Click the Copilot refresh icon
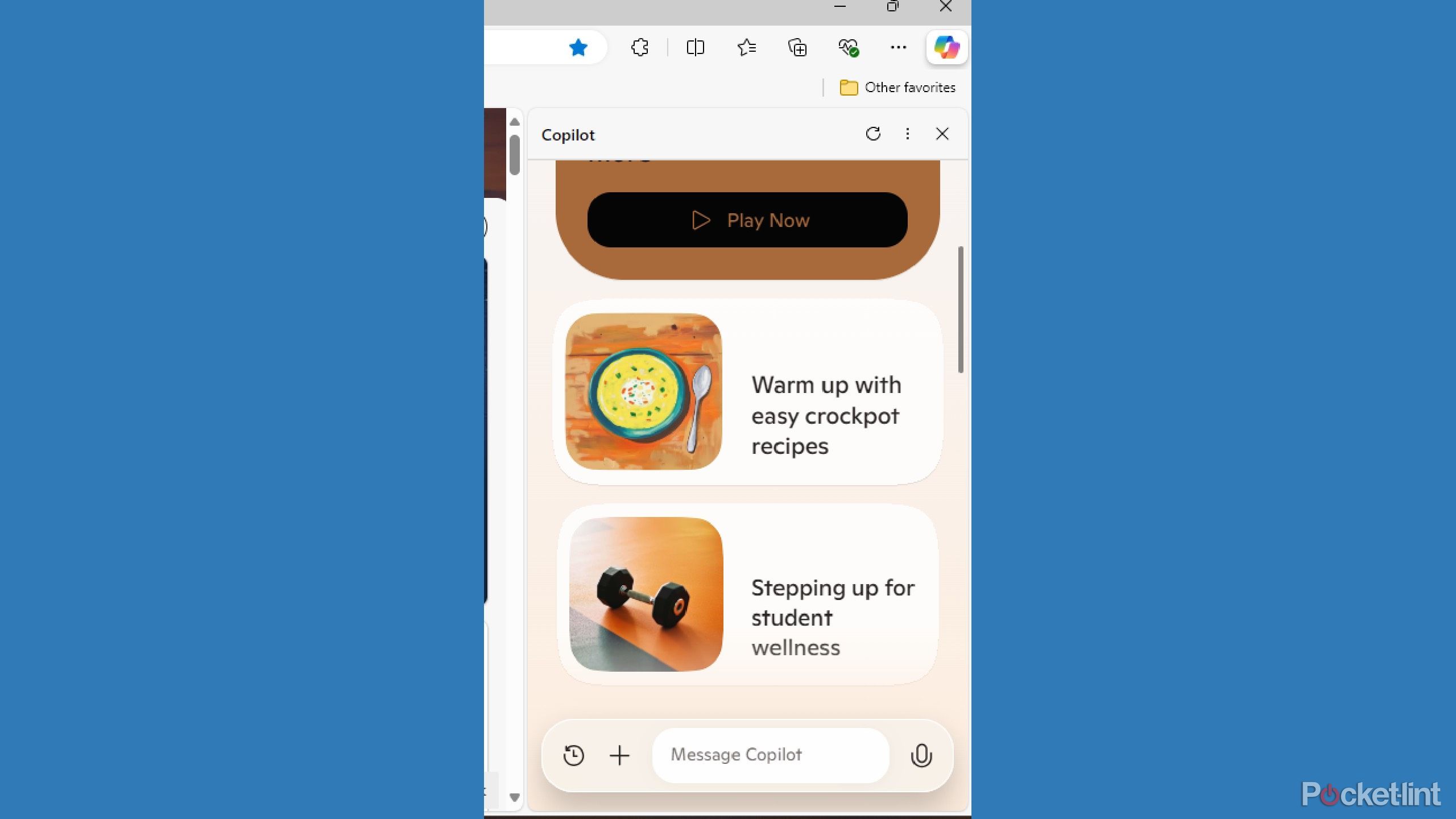Viewport: 1456px width, 819px height. point(872,134)
